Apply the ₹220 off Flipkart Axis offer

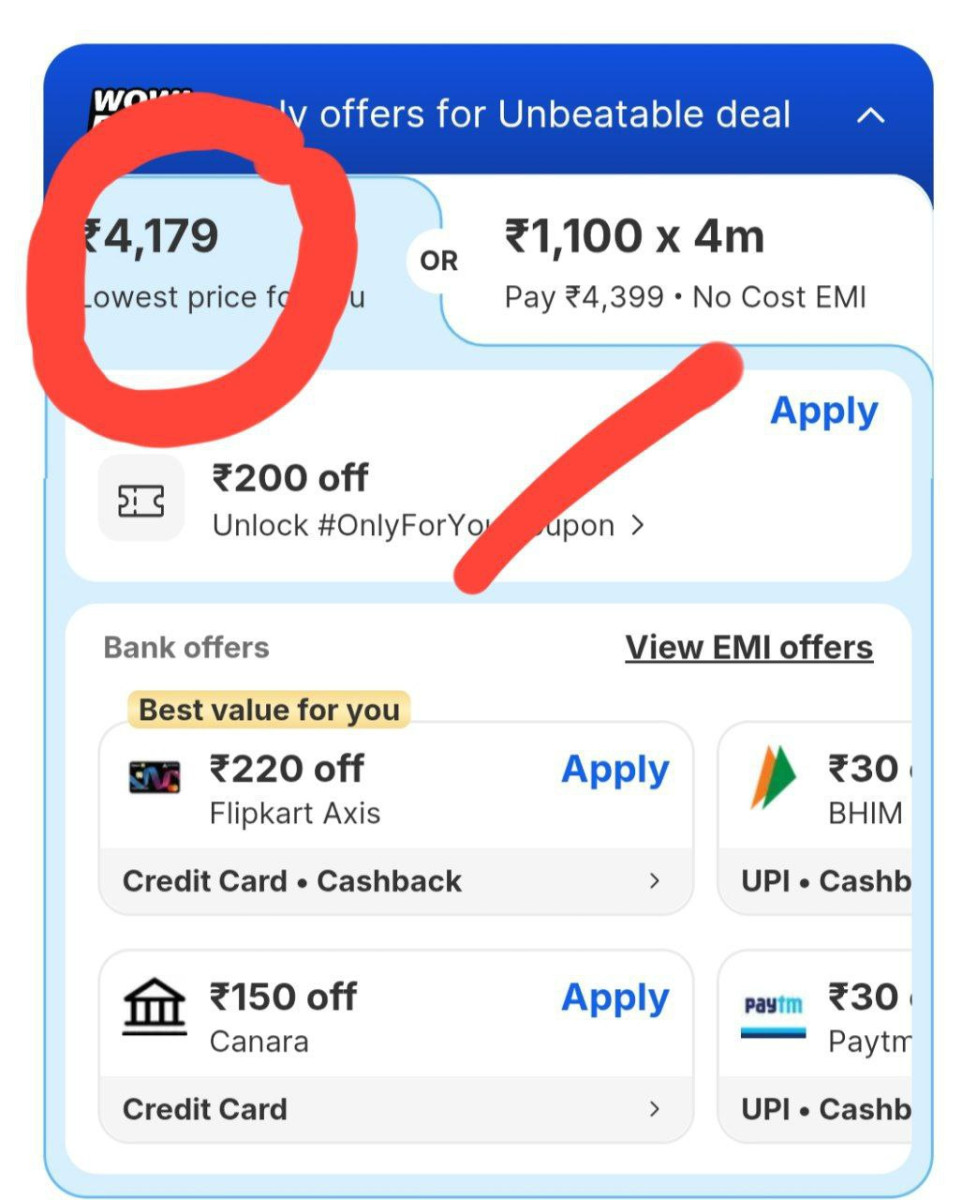[x=615, y=770]
